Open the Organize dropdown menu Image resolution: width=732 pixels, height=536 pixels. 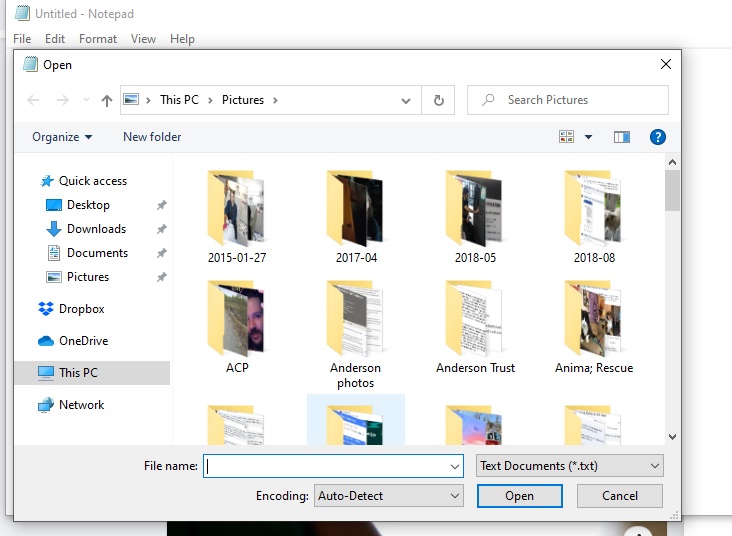coord(62,137)
